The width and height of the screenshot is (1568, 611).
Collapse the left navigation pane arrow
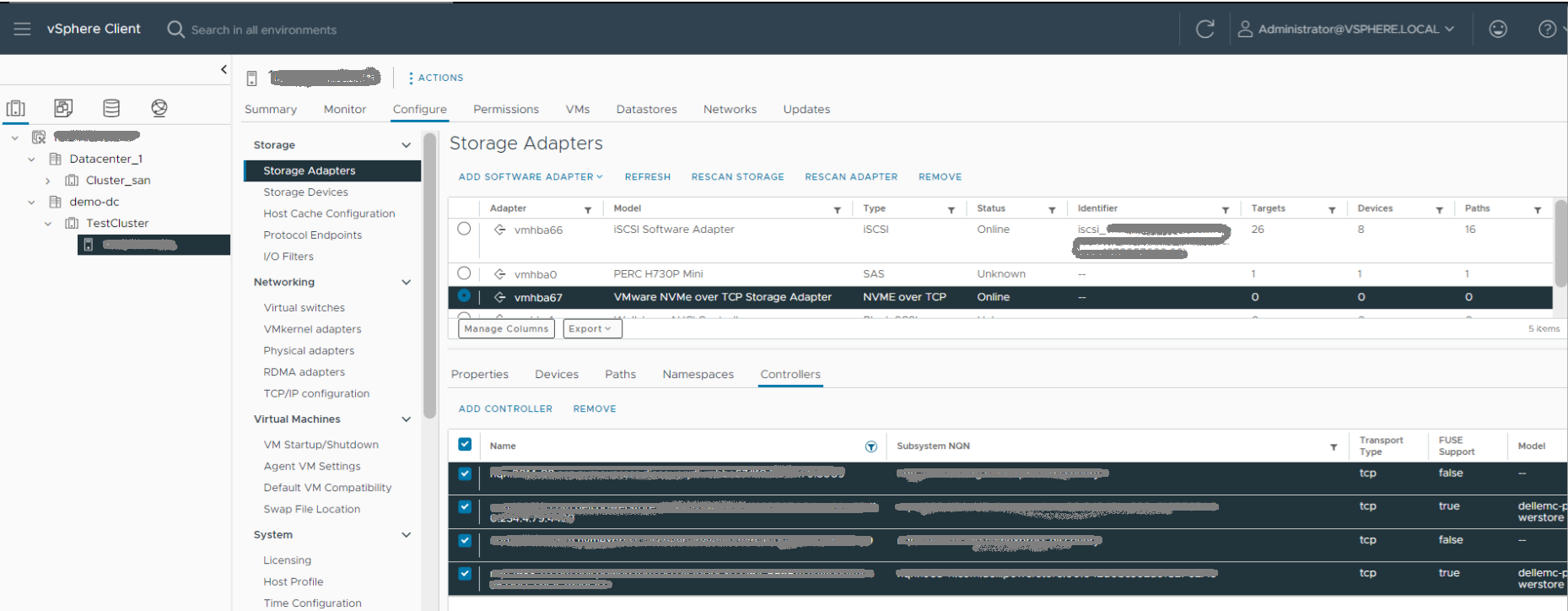(x=224, y=69)
